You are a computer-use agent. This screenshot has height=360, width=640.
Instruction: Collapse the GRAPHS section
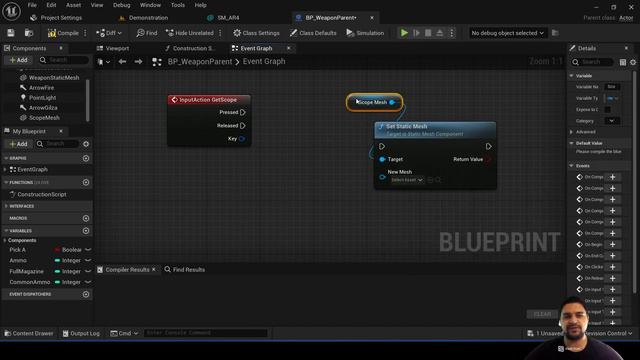click(6, 158)
